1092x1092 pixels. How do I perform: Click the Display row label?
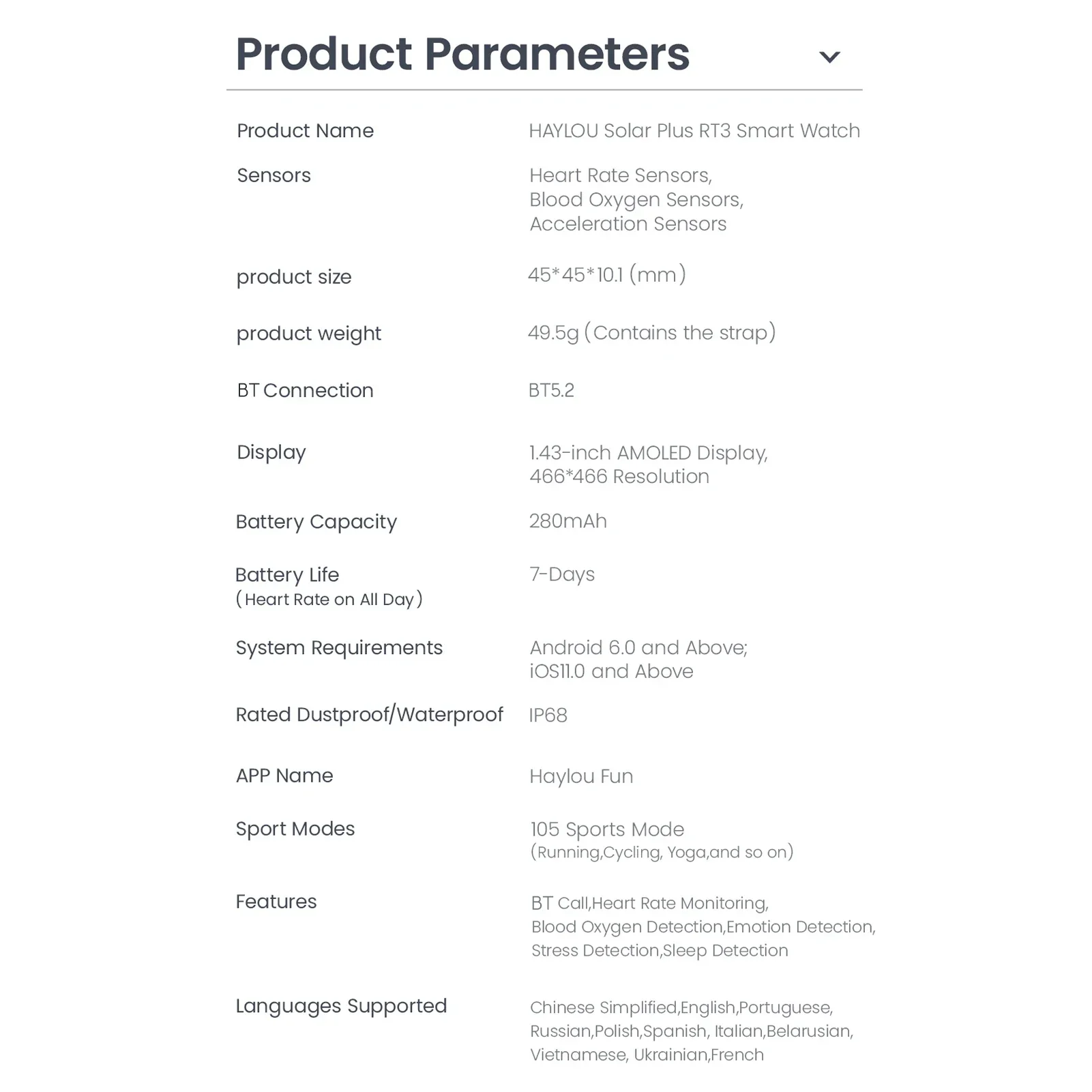(271, 452)
